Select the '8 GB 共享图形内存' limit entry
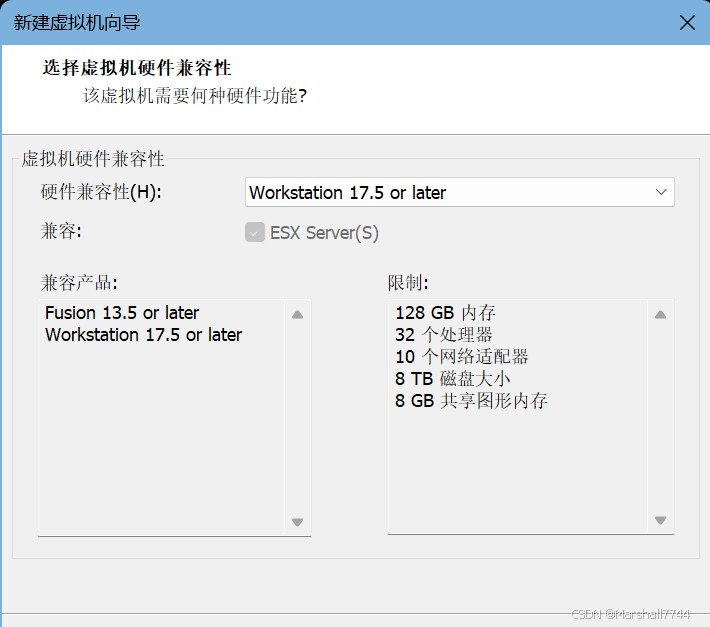Screen dimensions: 710x627 pyautogui.click(x=471, y=401)
